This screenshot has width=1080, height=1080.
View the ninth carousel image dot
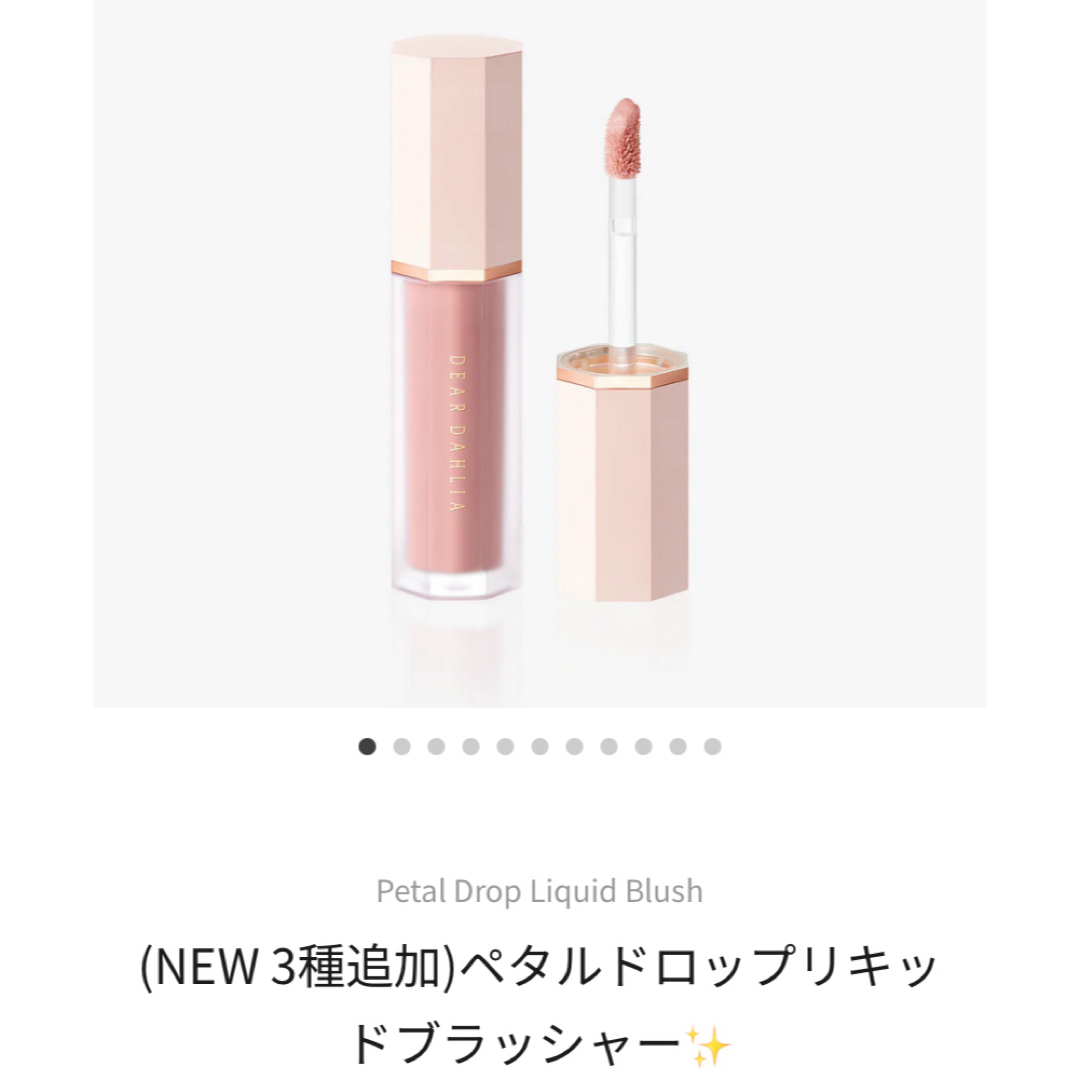pos(643,746)
